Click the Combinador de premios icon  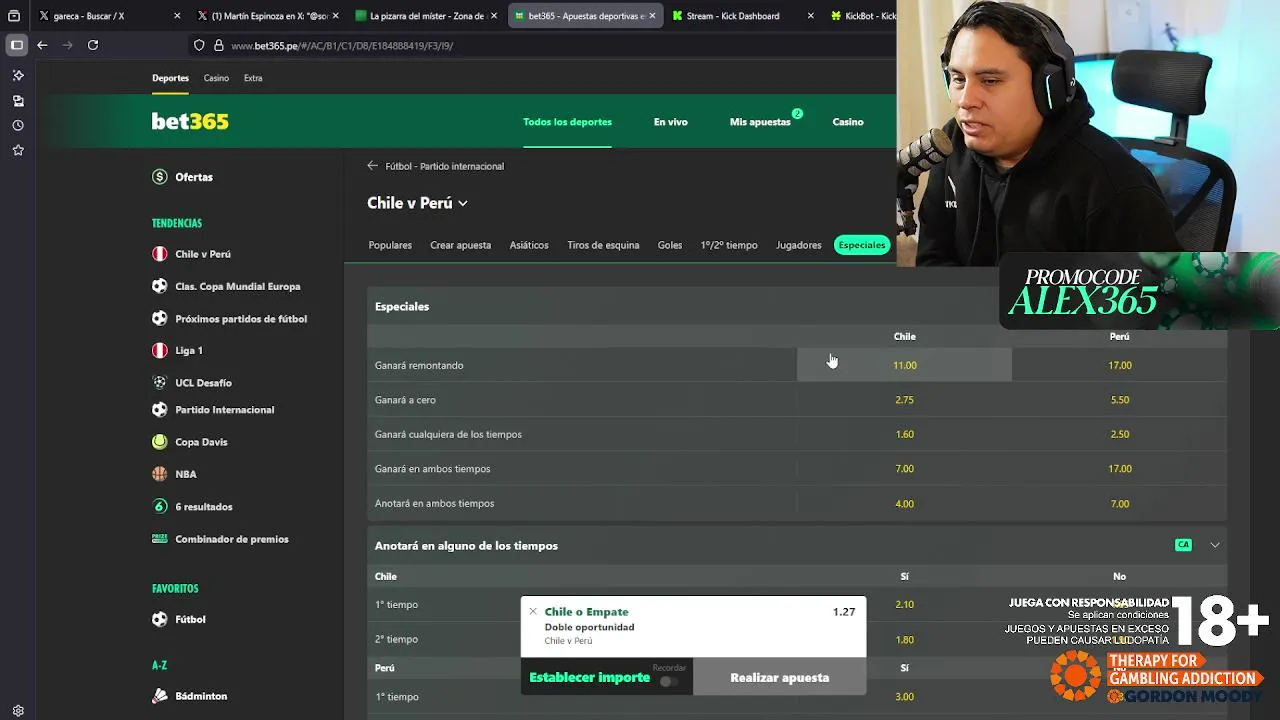159,538
